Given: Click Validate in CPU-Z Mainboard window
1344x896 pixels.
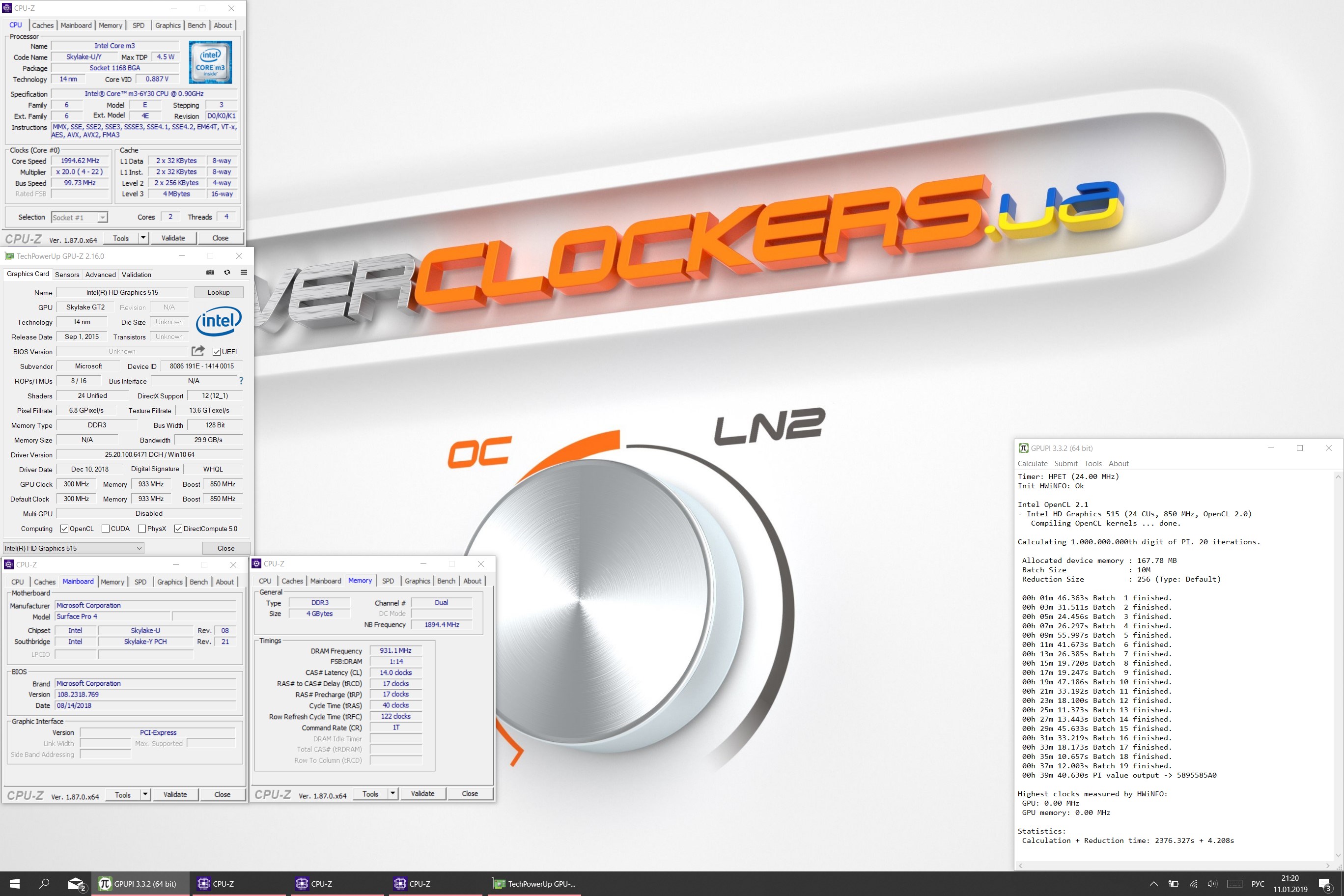Looking at the screenshot, I should pyautogui.click(x=175, y=794).
